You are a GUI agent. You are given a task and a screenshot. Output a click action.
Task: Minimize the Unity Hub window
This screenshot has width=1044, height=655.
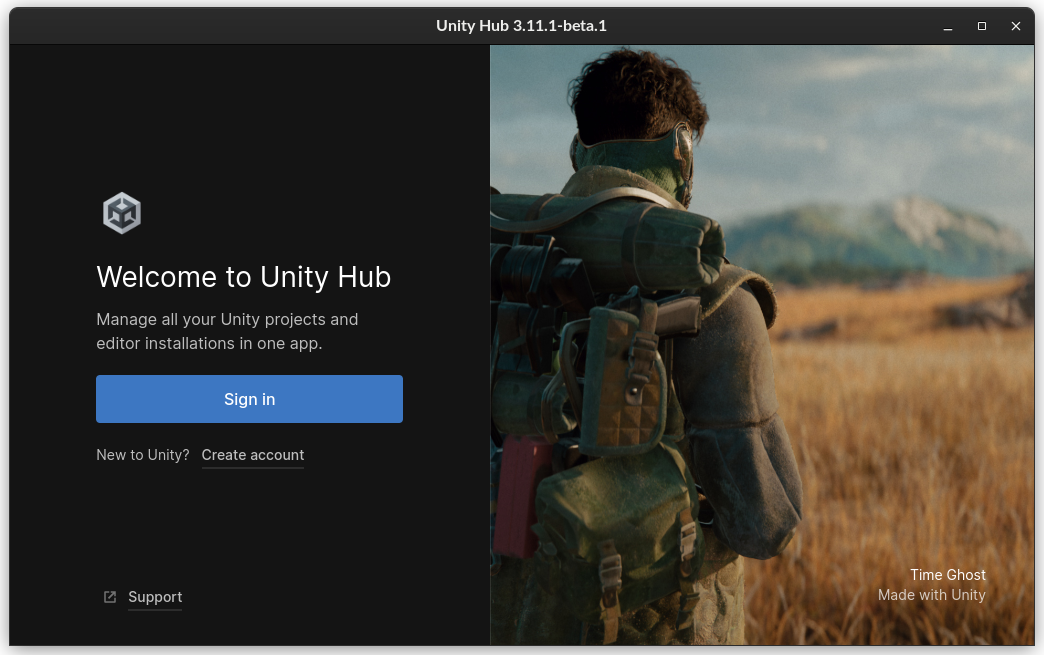coord(948,26)
